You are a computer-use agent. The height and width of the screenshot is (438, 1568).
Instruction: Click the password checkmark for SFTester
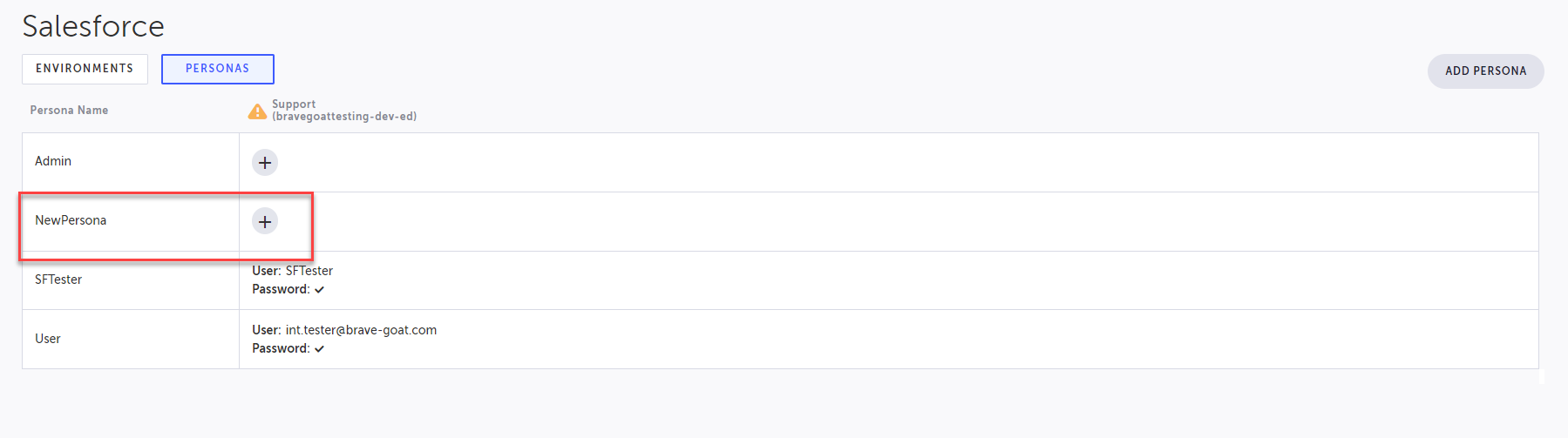[320, 290]
